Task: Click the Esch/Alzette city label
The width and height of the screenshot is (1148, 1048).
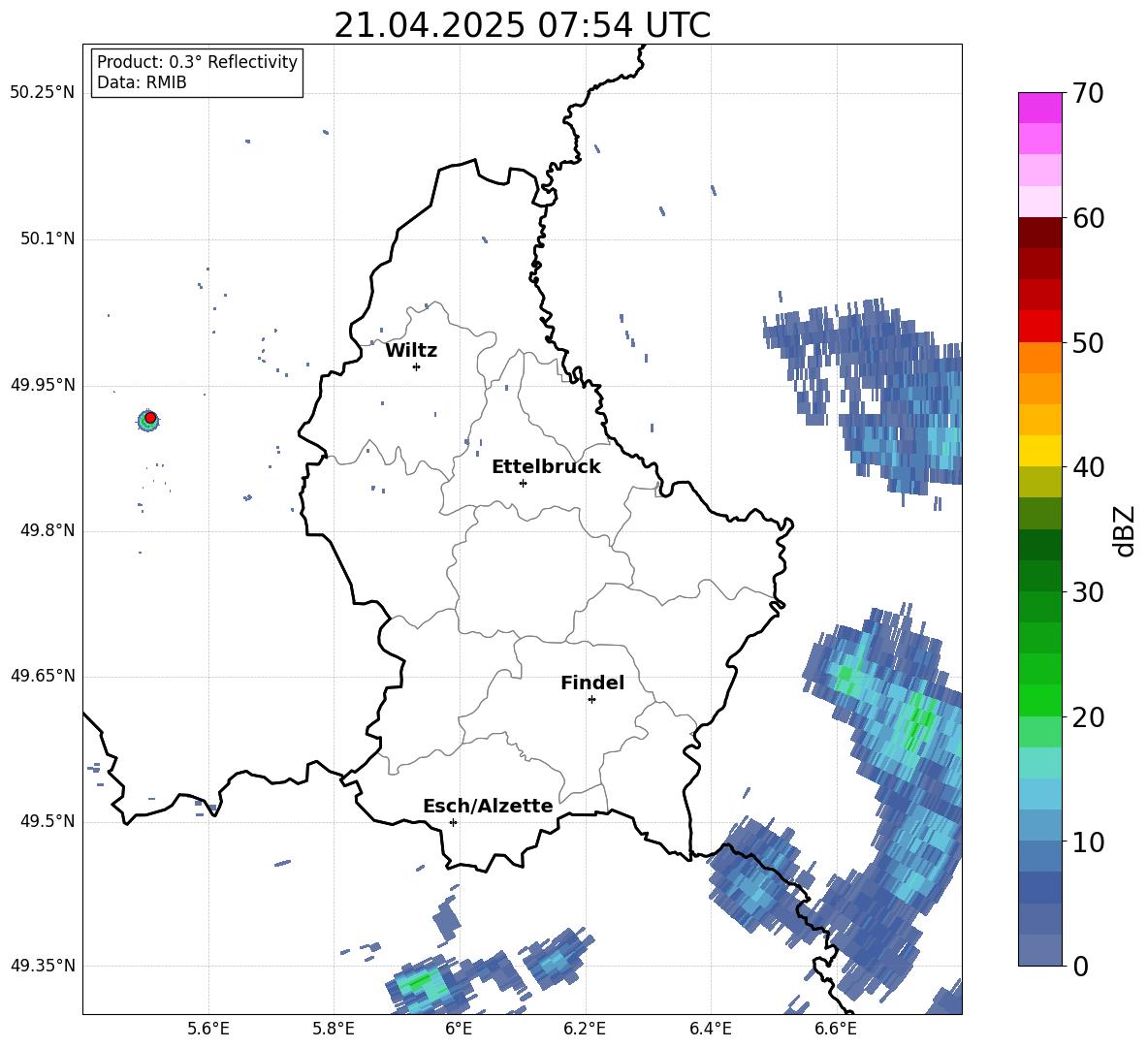Action: (488, 807)
